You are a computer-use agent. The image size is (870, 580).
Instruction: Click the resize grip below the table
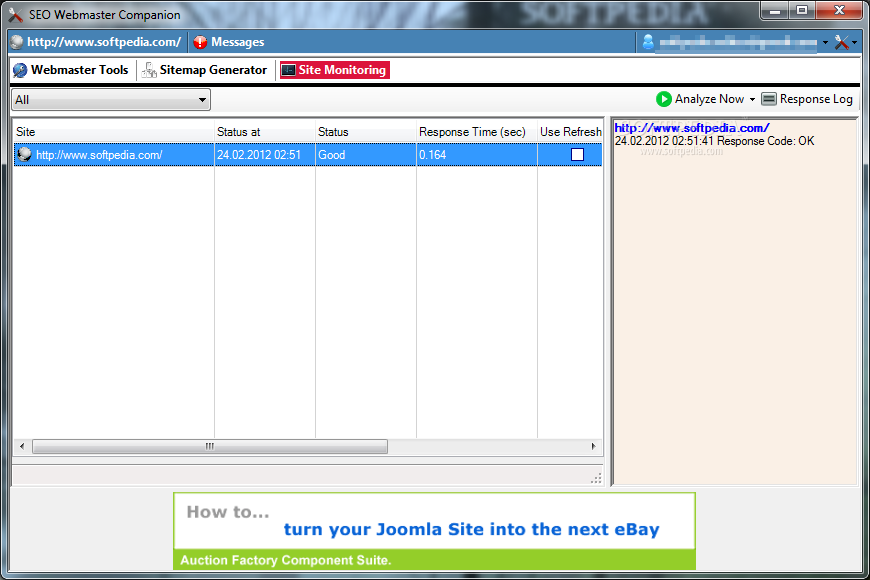[x=596, y=478]
